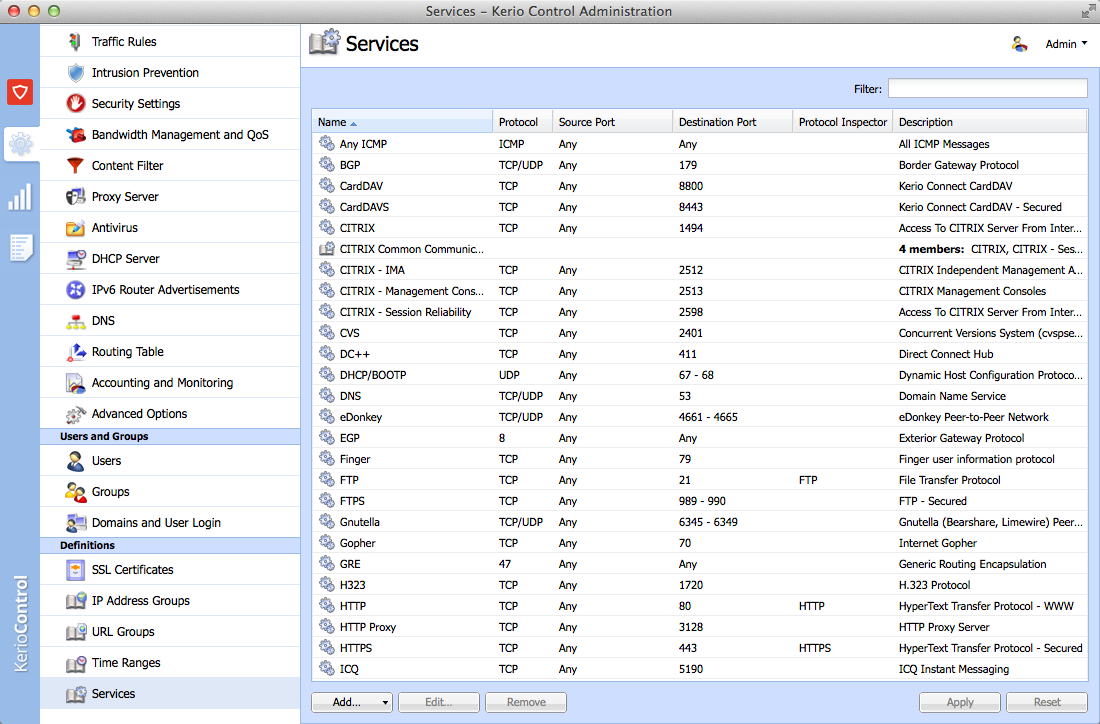Open Traffic Rules in the sidebar
1100x724 pixels.
pyautogui.click(x=170, y=41)
